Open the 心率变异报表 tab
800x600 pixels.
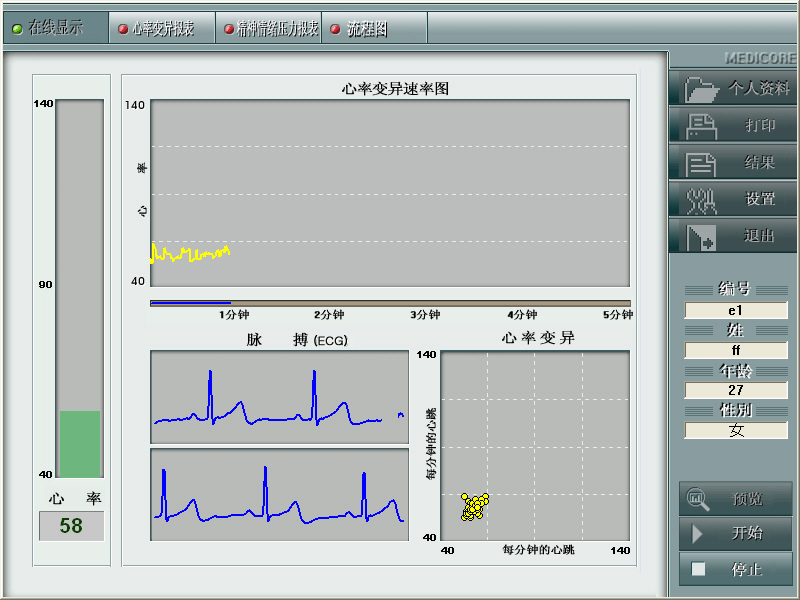(162, 29)
